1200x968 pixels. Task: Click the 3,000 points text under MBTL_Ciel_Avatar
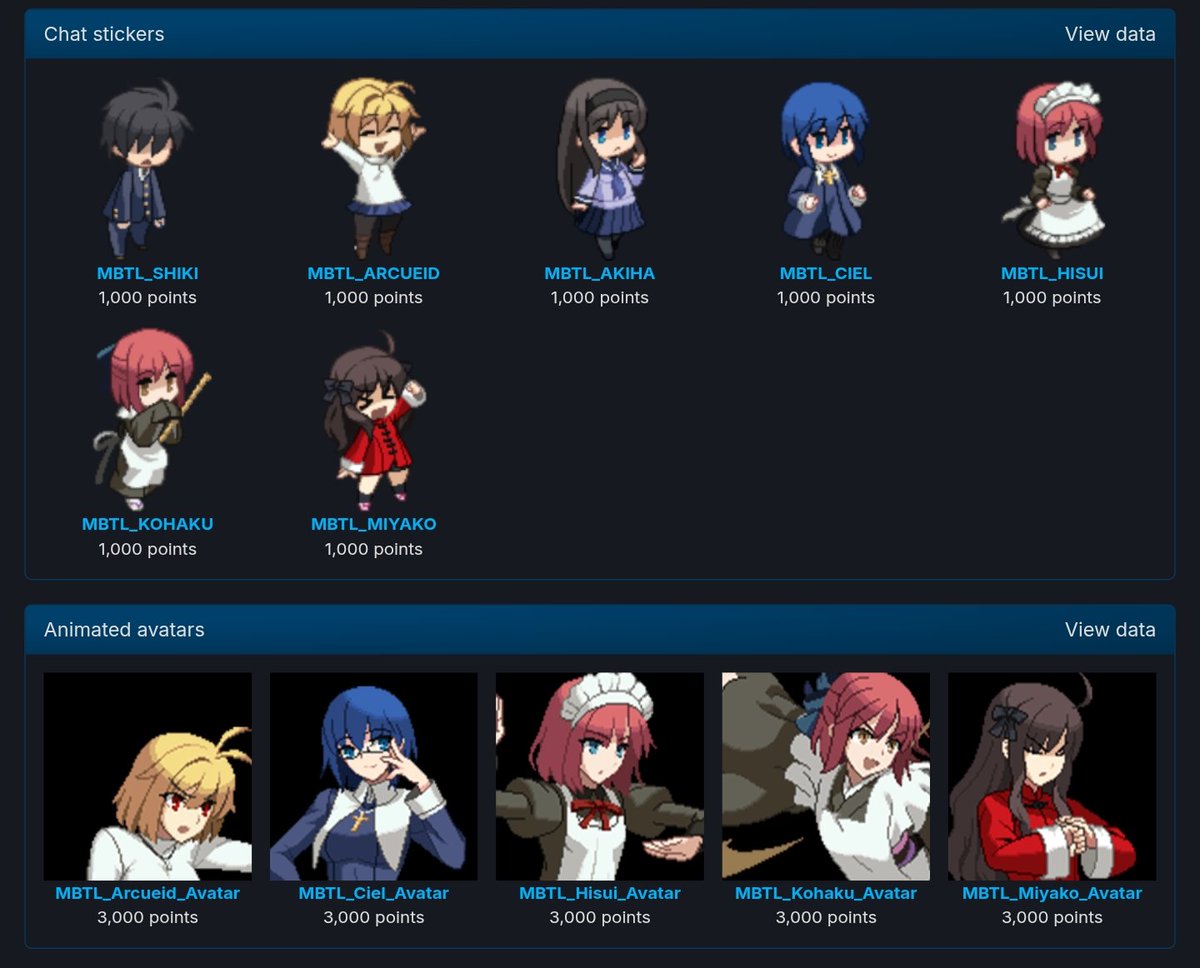(x=374, y=918)
